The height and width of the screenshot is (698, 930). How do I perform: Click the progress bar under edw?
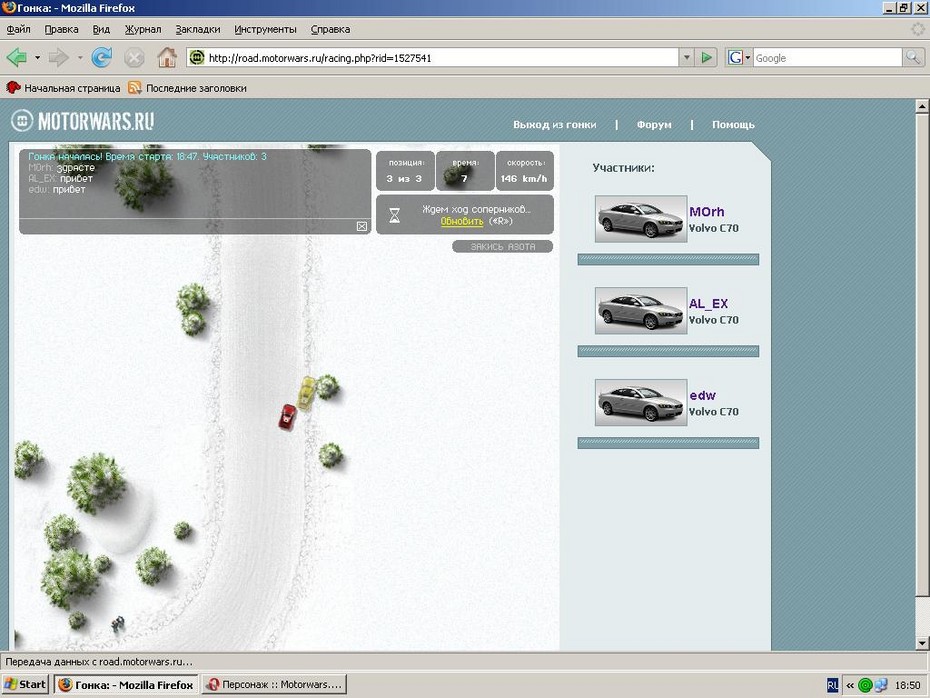tap(668, 443)
